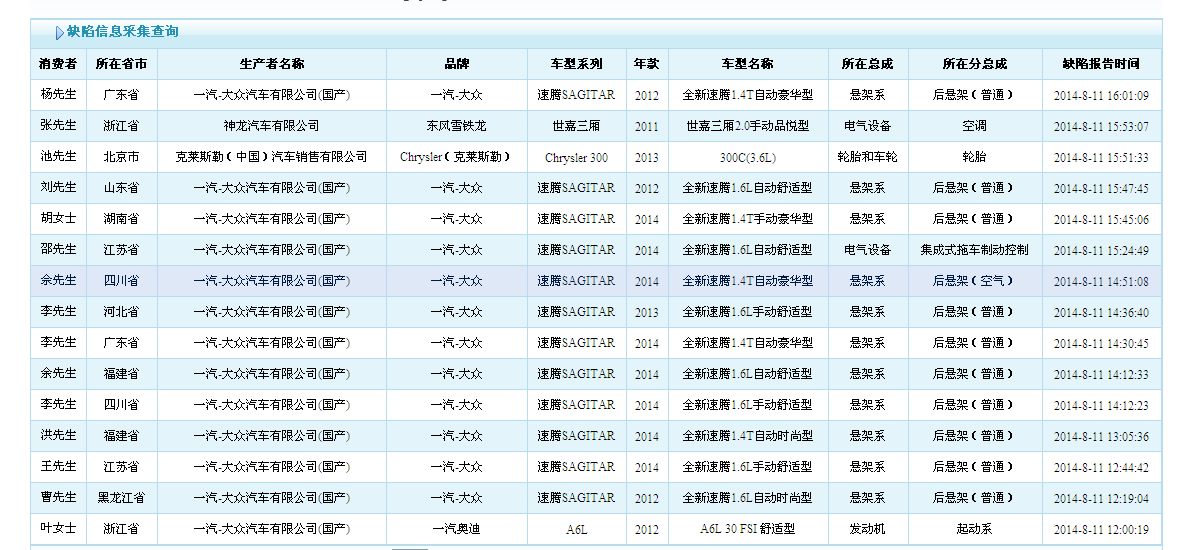1198x550 pixels.
Task: Click the 消费者 column header
Action: (58, 64)
